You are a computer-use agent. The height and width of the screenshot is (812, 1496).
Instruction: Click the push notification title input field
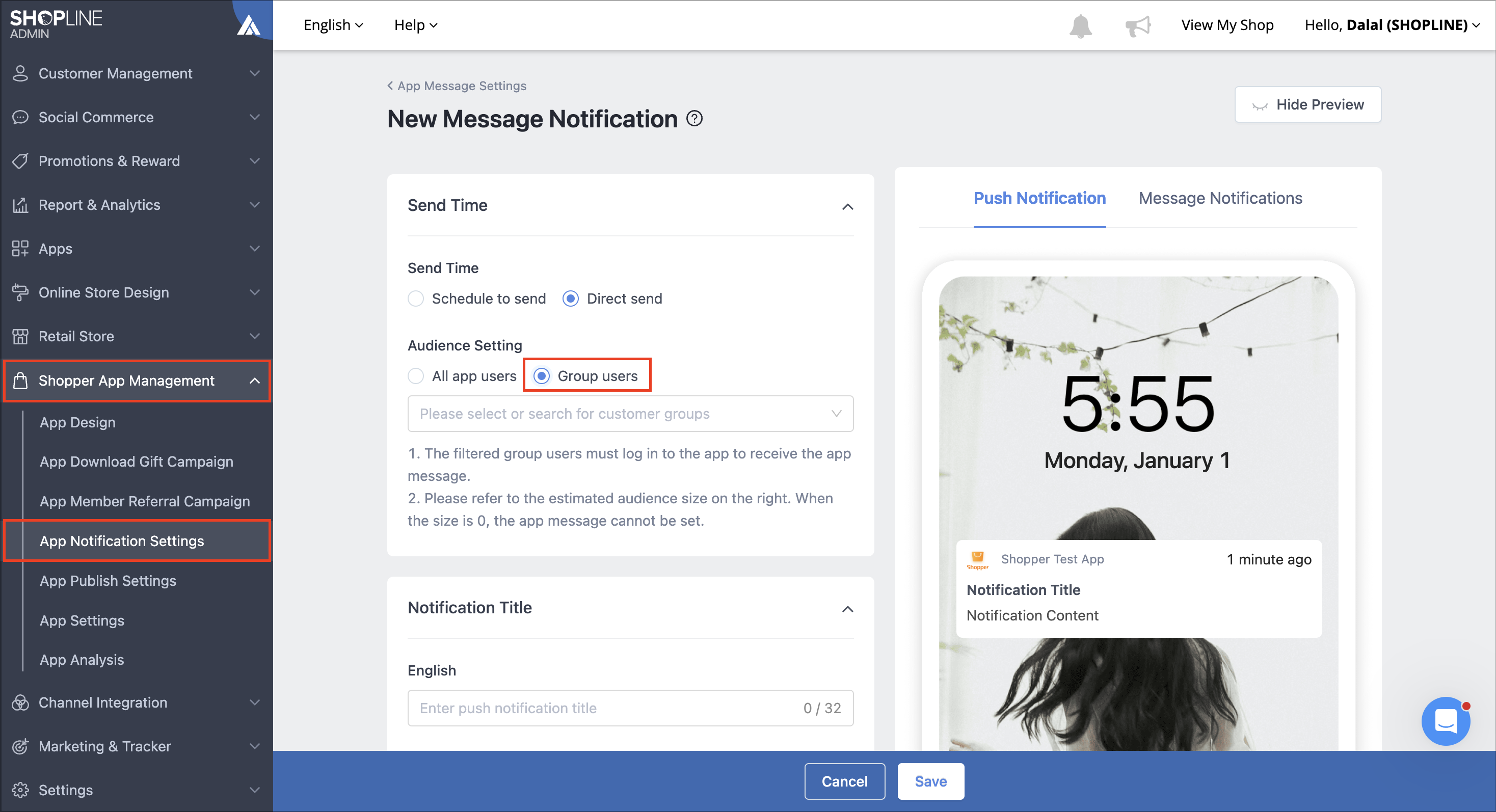tap(630, 708)
